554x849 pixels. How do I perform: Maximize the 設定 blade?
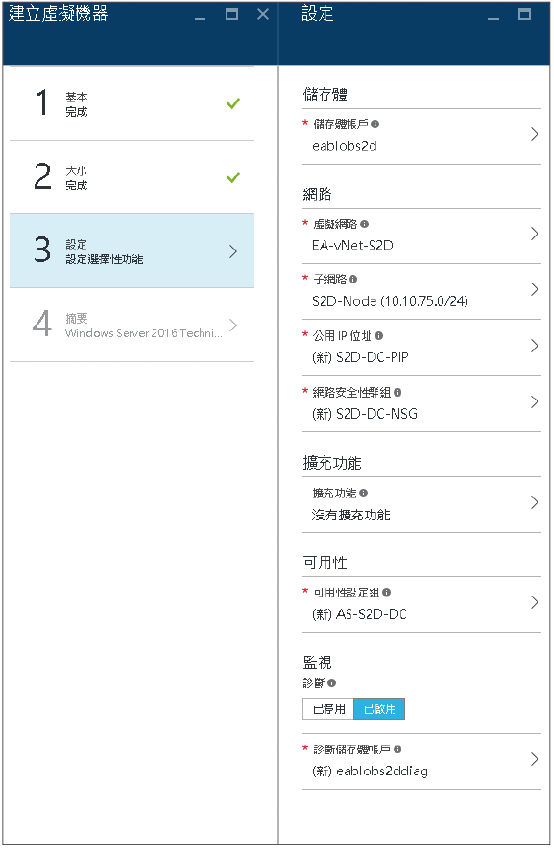click(x=524, y=14)
